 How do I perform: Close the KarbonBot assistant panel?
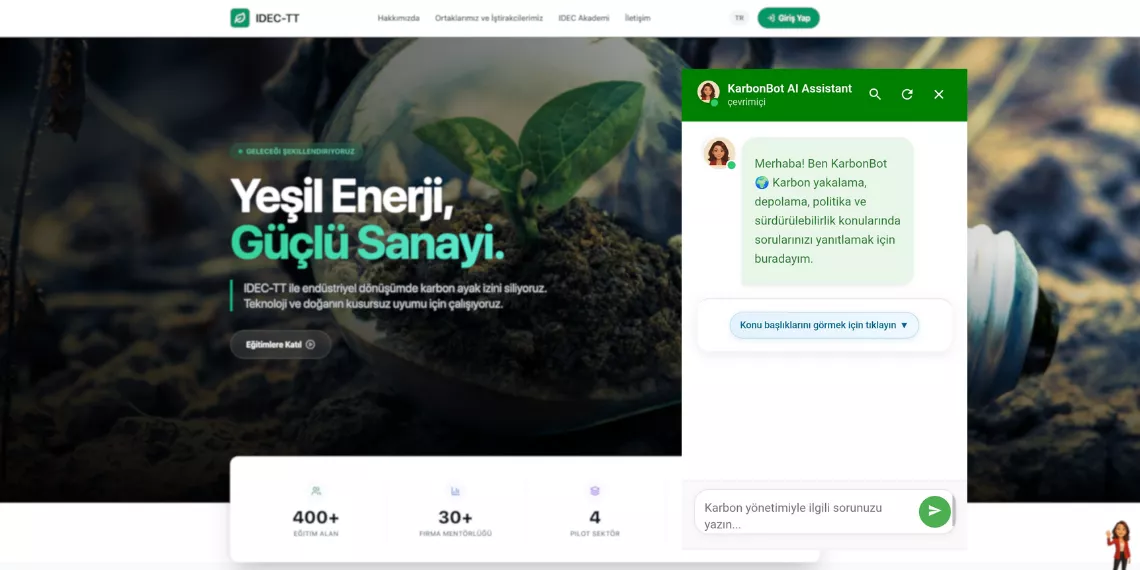[x=939, y=95]
